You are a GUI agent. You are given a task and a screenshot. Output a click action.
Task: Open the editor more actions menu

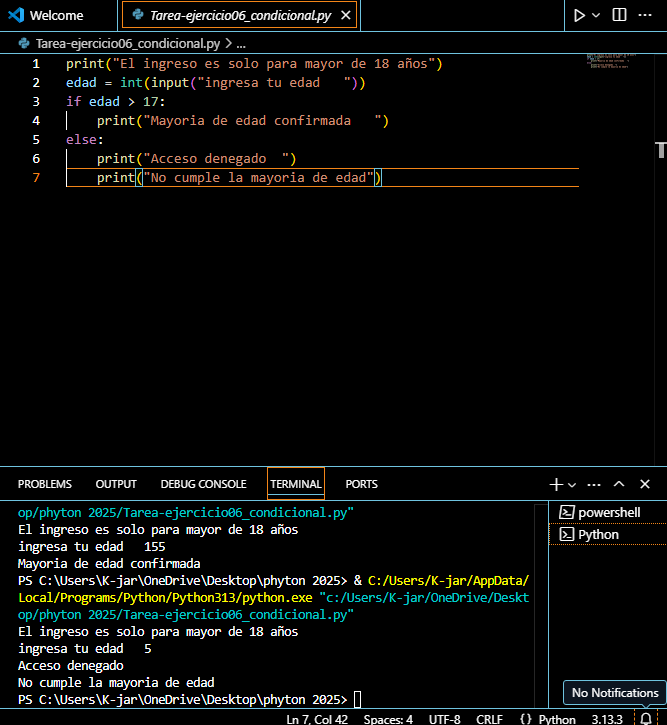tap(645, 15)
